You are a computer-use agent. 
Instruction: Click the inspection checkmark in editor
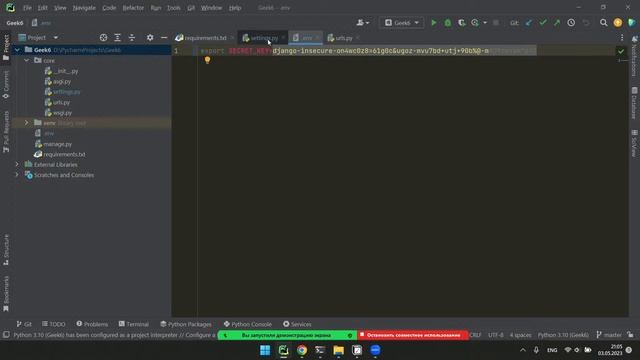tap(621, 51)
